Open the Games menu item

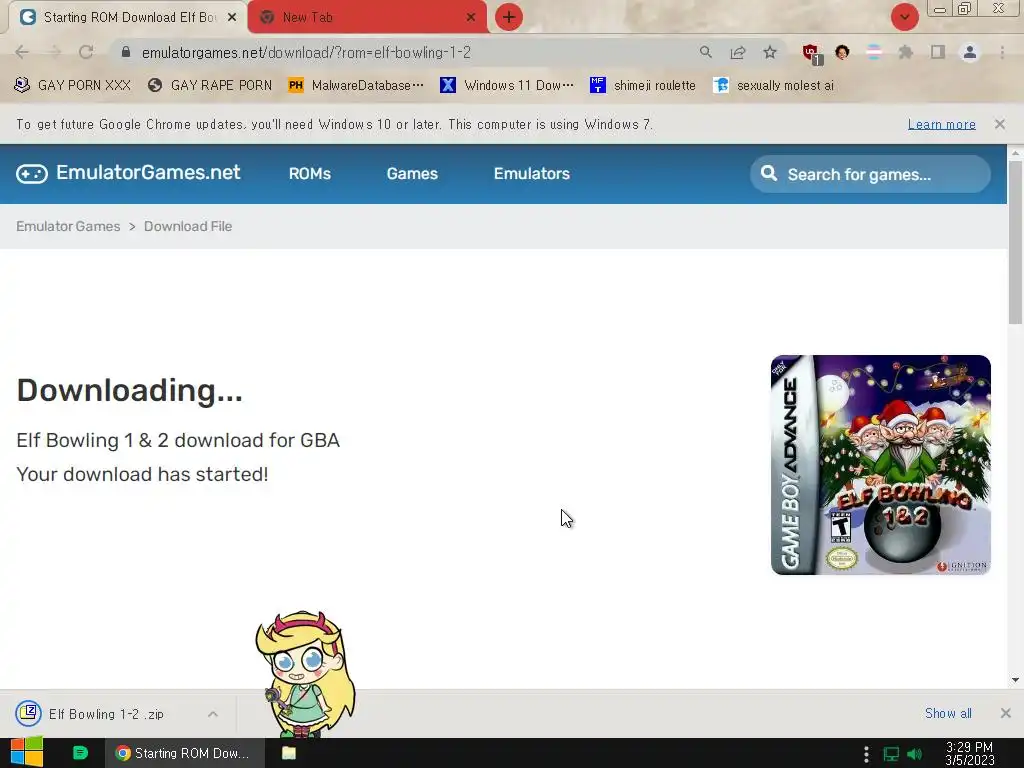tap(412, 174)
